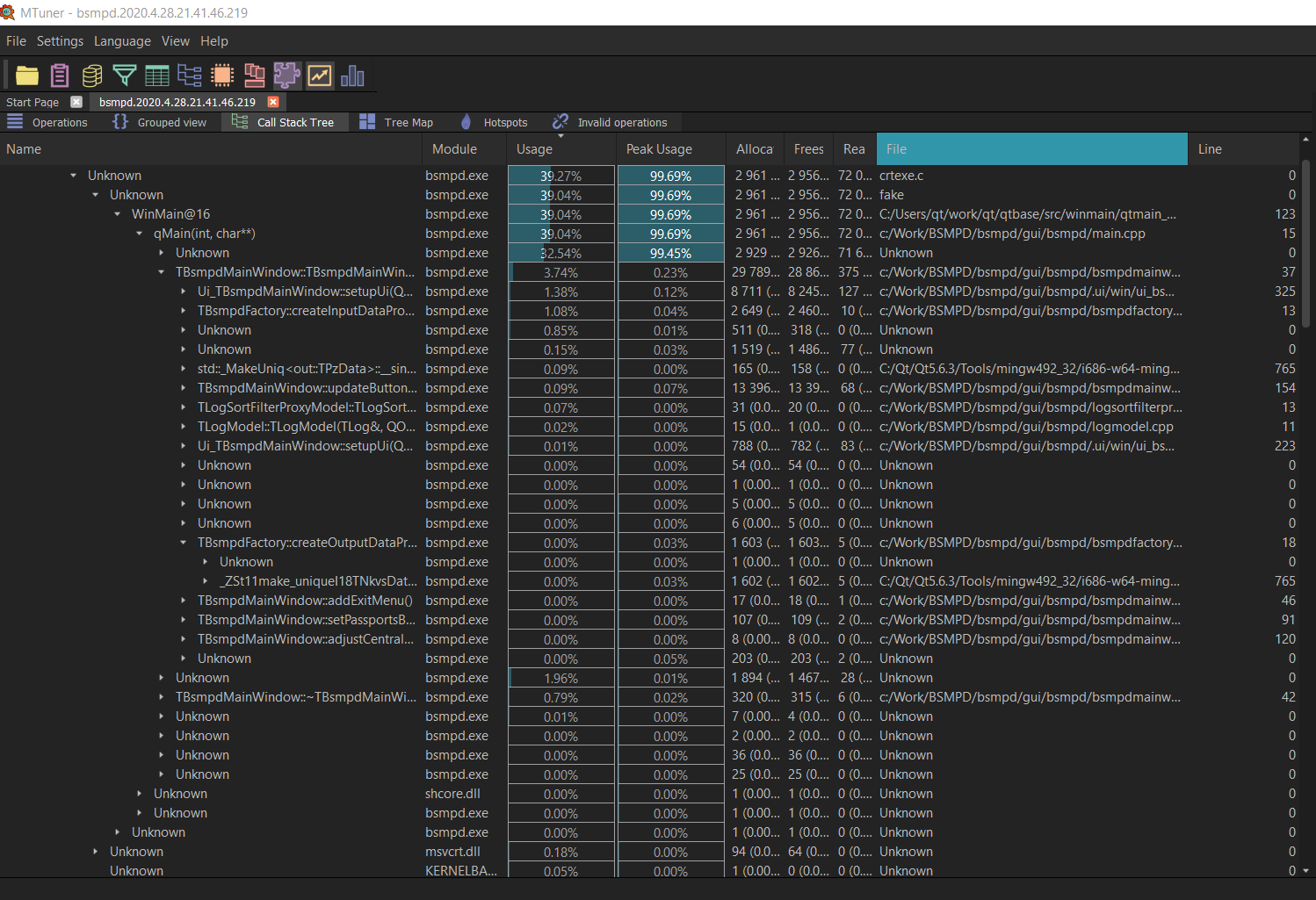Open the filter funnel toolbar icon

[124, 76]
